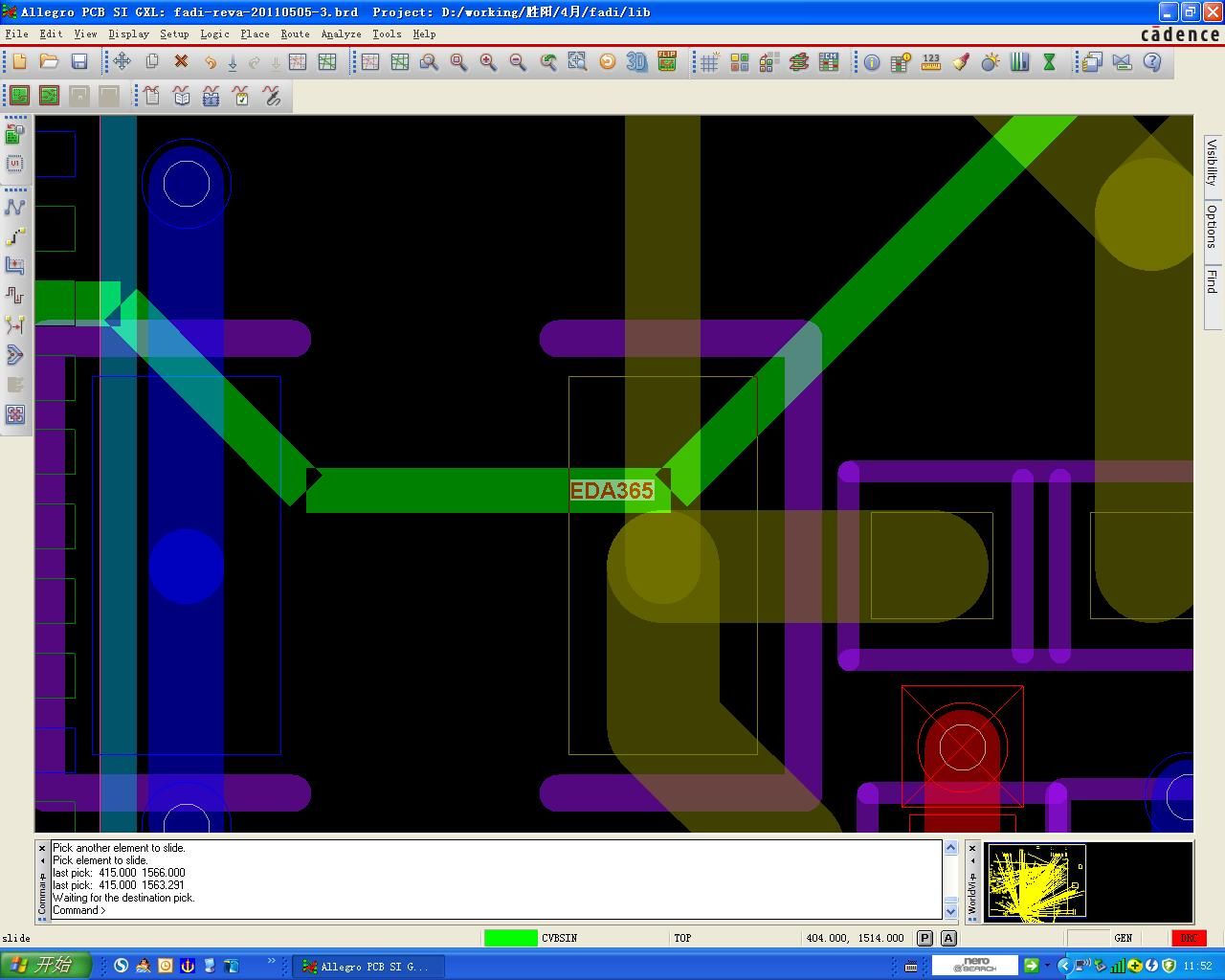Viewport: 1225px width, 980px height.
Task: Open a design with the Open folder icon
Action: tap(49, 62)
